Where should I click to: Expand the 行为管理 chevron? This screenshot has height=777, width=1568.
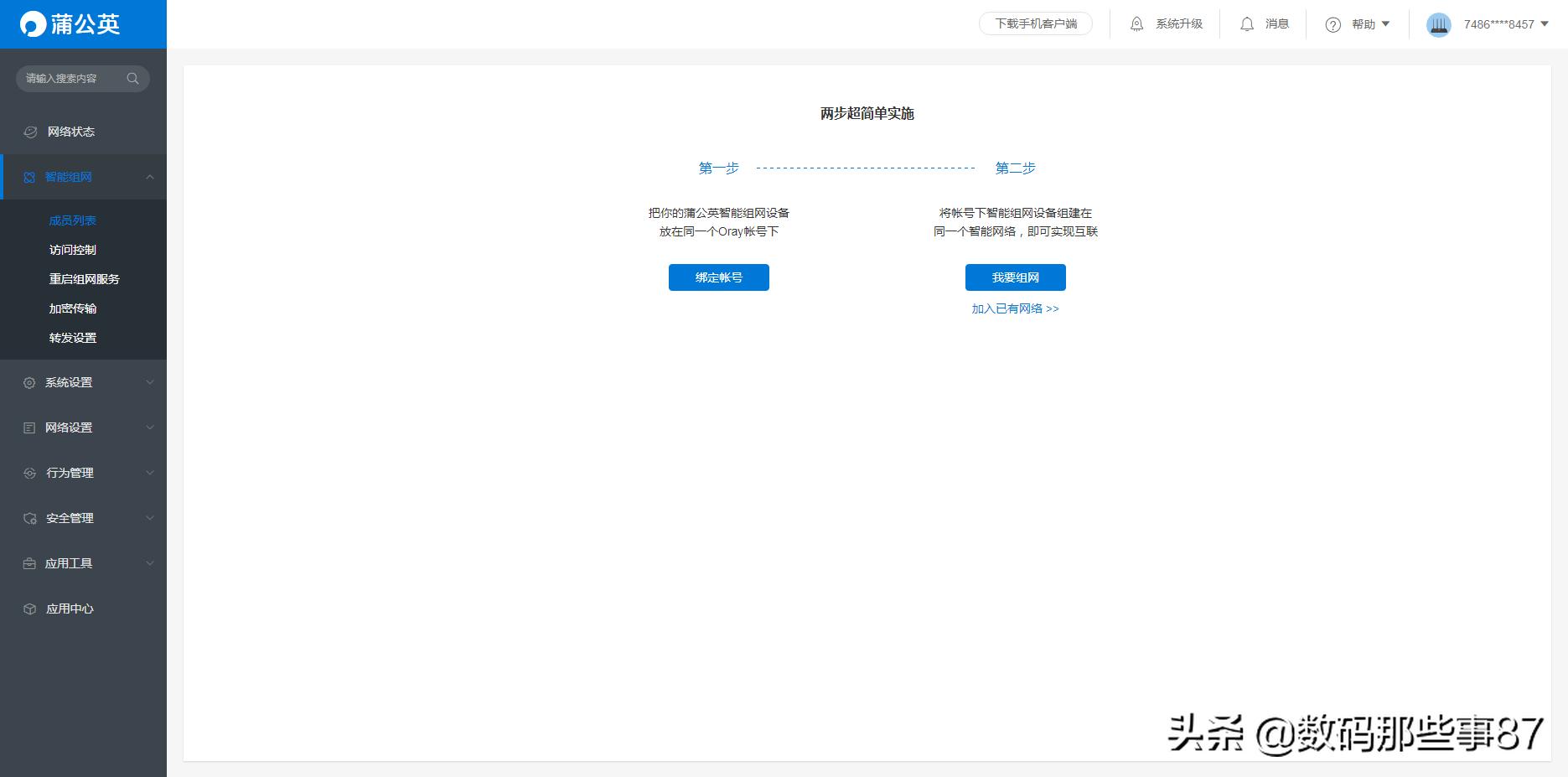[150, 473]
